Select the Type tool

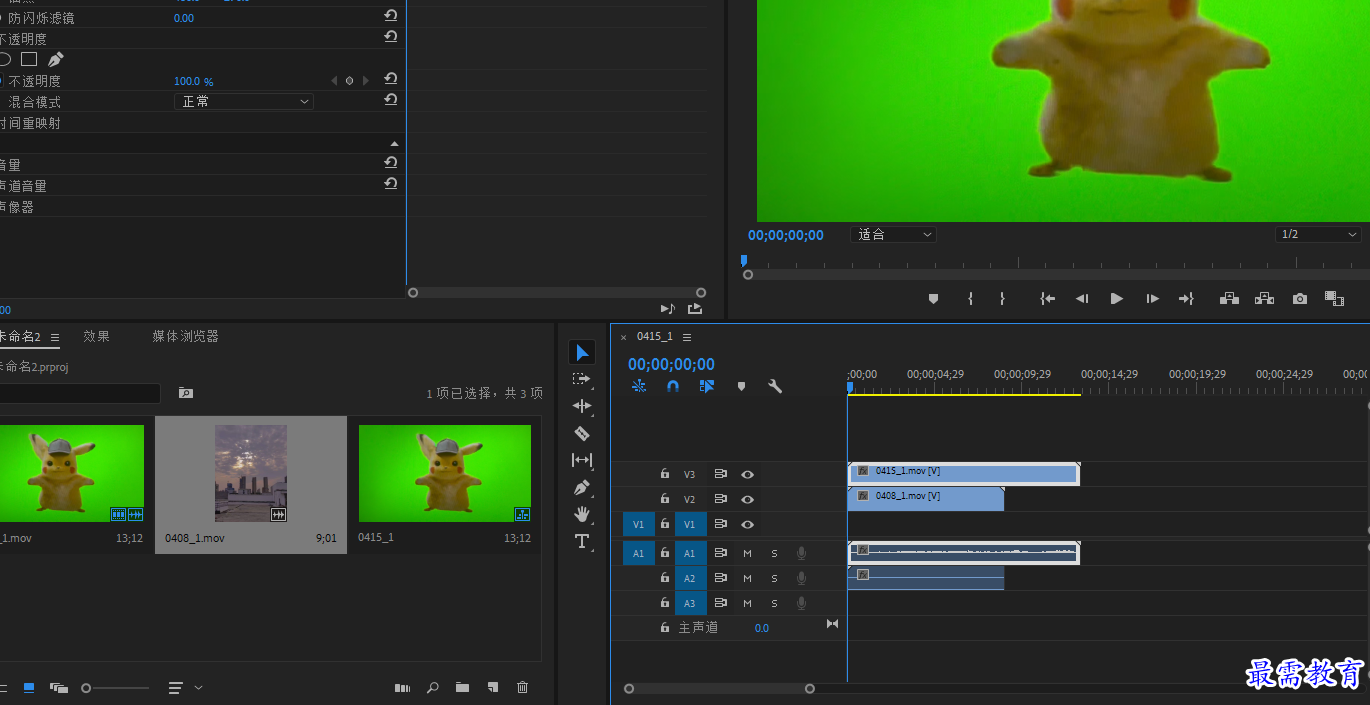point(582,541)
